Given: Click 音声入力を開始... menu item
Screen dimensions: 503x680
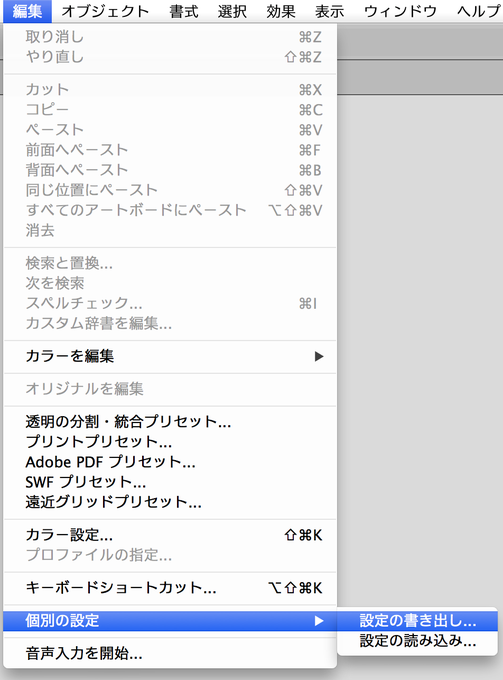Looking at the screenshot, I should click(x=170, y=653).
